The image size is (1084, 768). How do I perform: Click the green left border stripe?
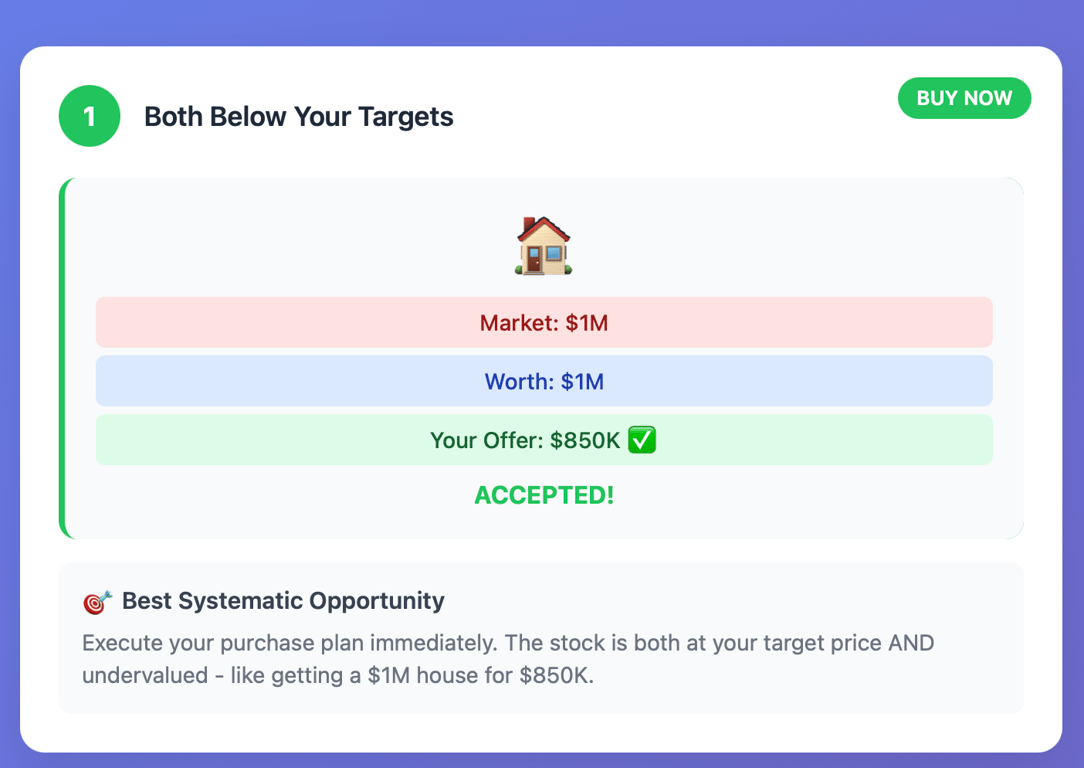click(62, 358)
